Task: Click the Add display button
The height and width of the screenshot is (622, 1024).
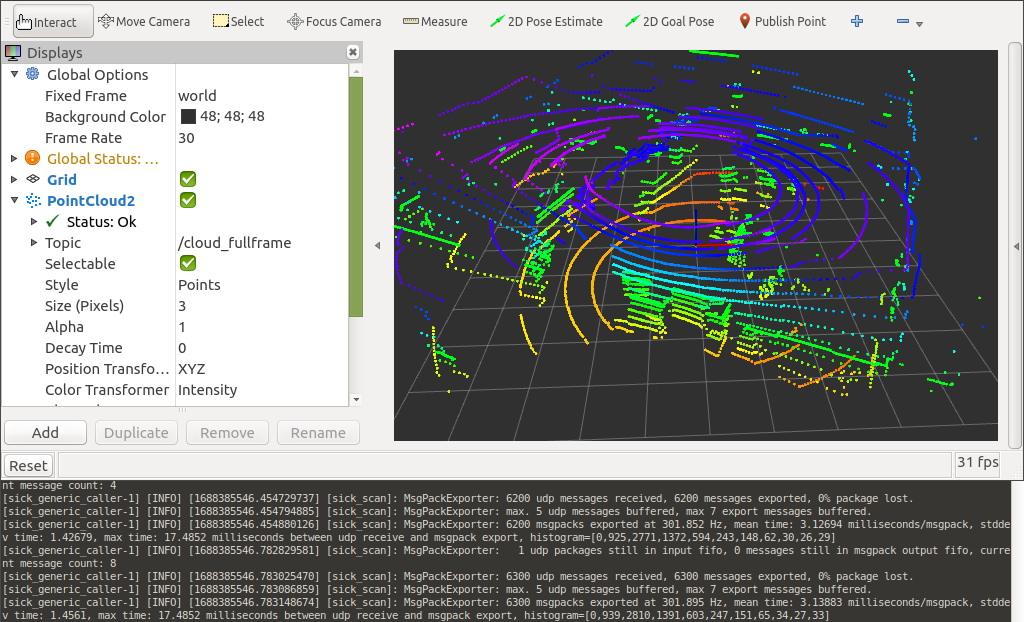Action: click(45, 432)
